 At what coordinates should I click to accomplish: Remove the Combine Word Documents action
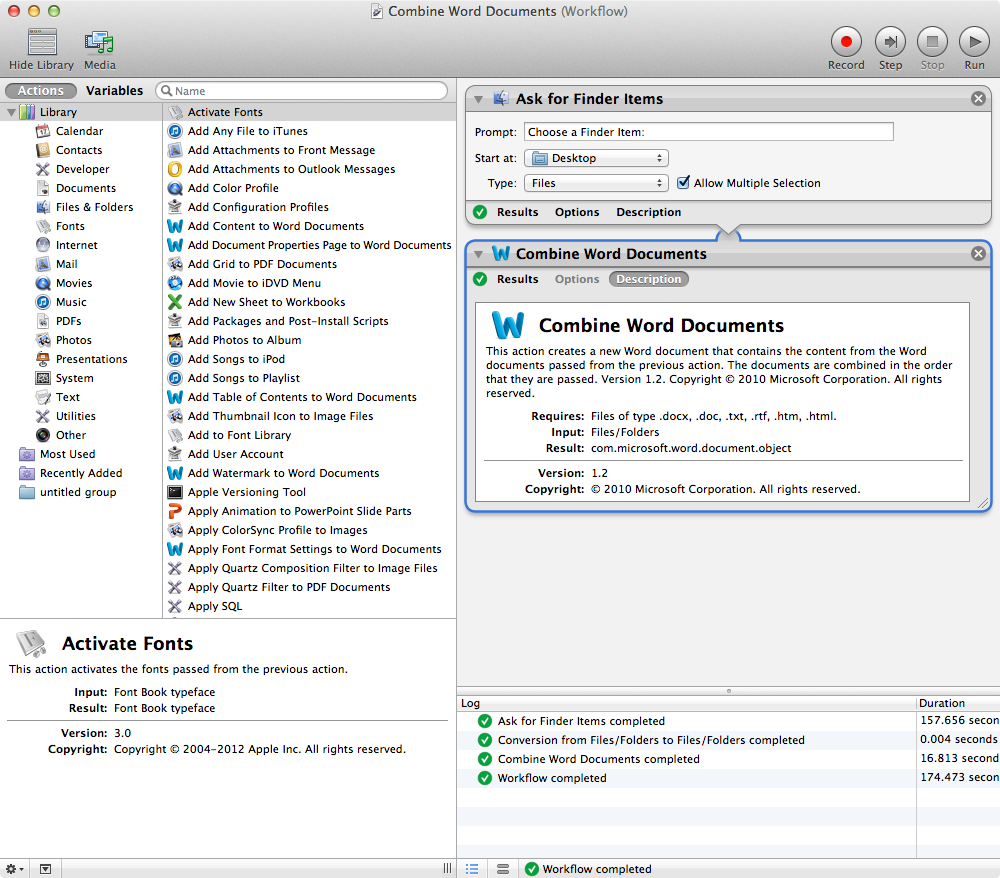pyautogui.click(x=978, y=254)
